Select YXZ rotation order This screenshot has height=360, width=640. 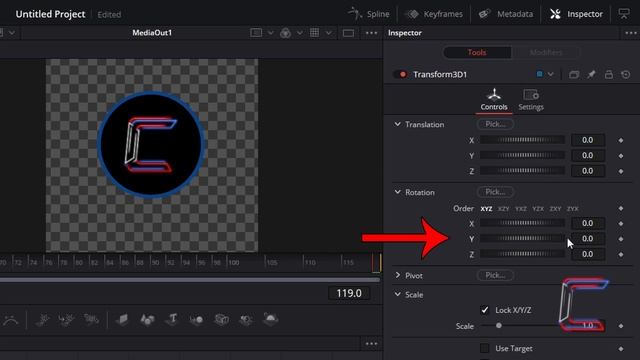[x=521, y=209]
